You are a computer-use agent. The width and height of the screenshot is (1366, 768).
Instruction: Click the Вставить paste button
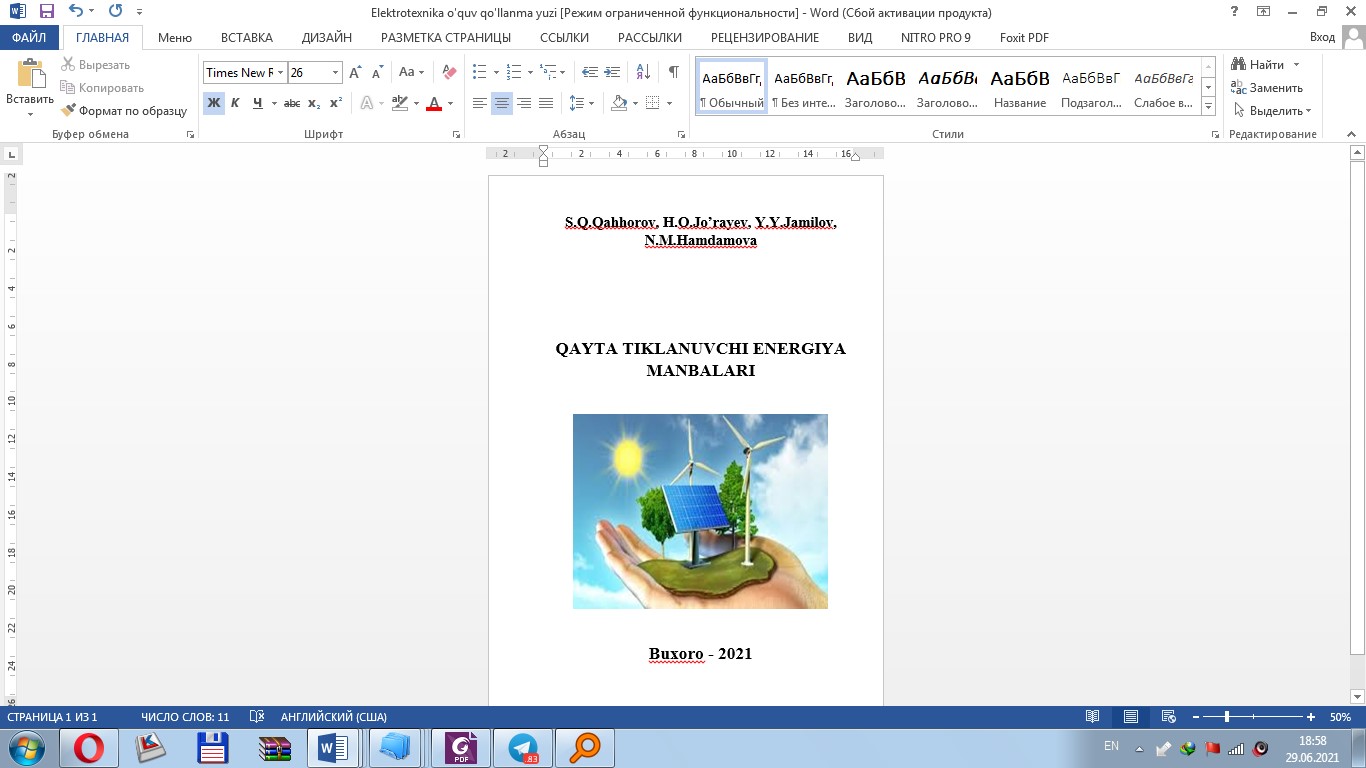coord(30,80)
